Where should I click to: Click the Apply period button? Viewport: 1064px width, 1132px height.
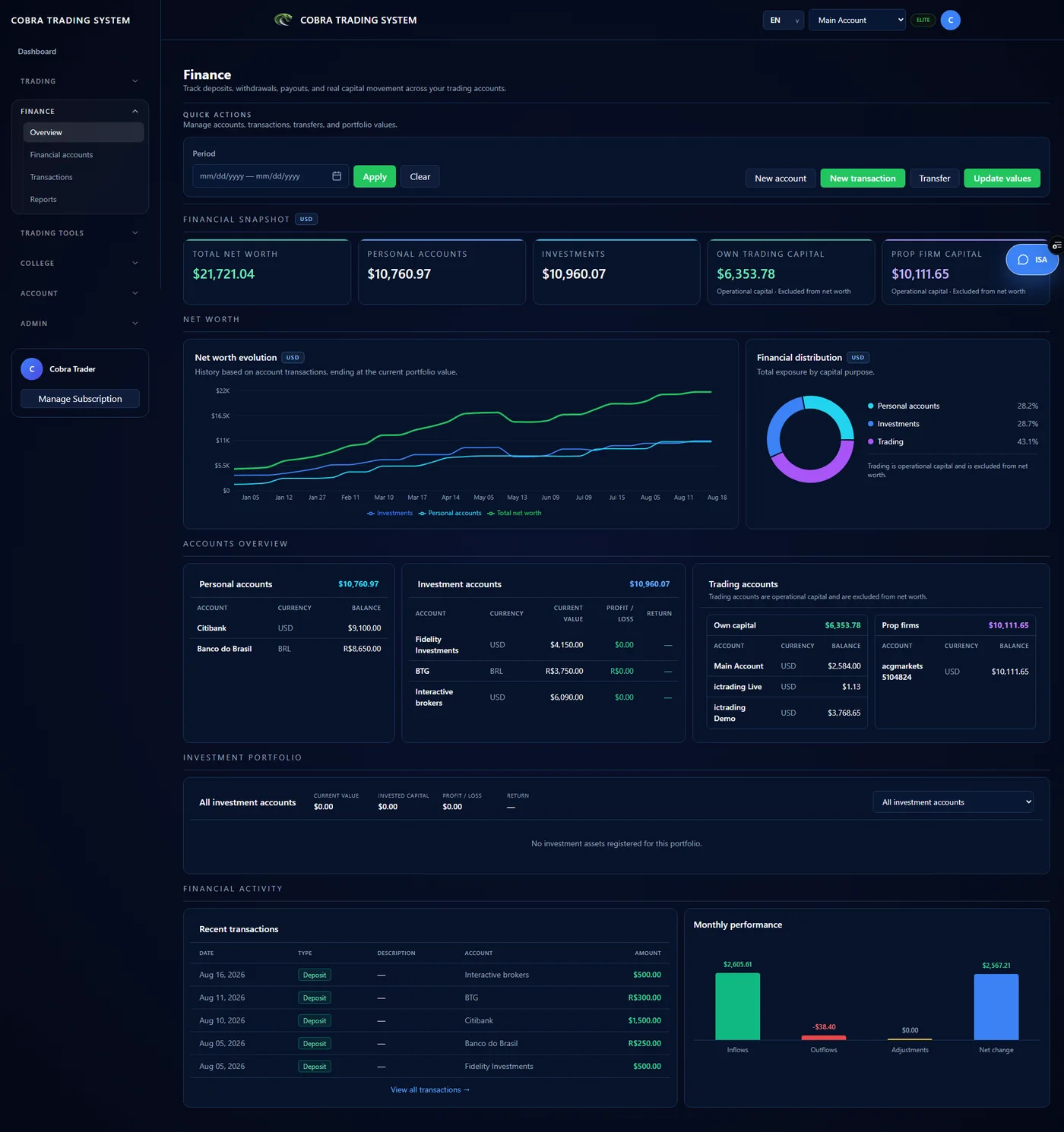(375, 176)
